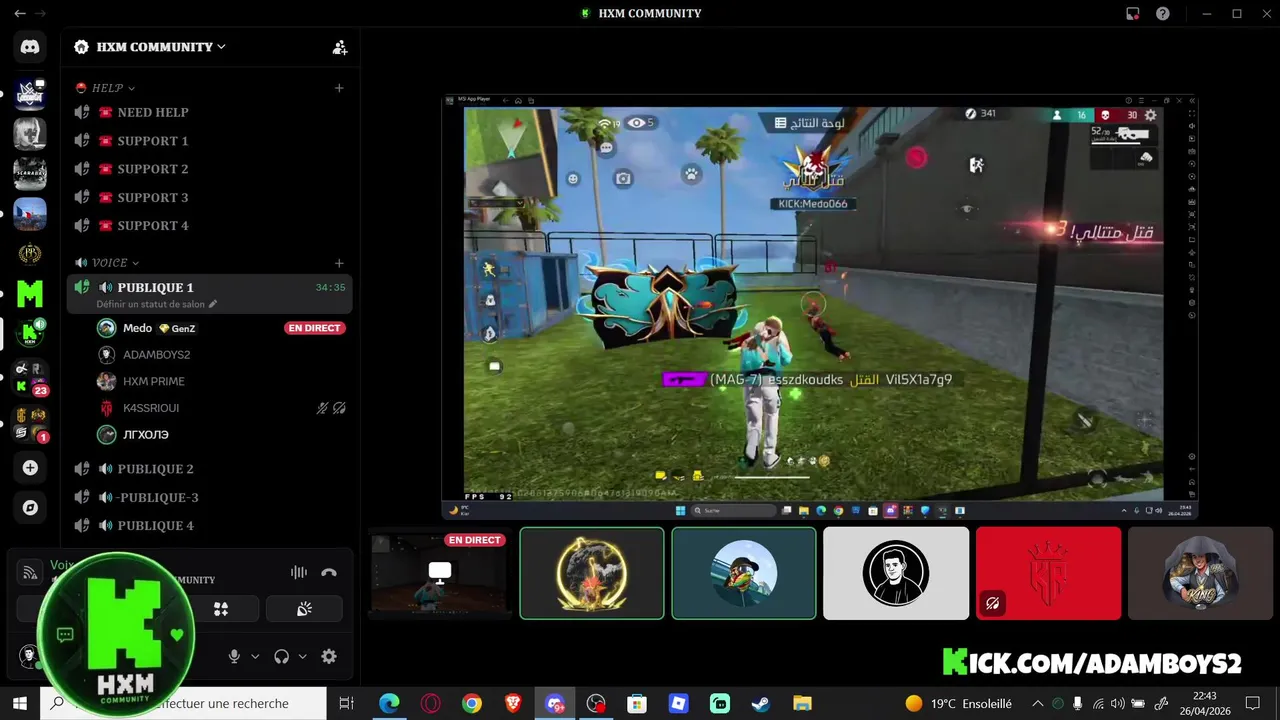Select the teal cap avatar participant tile
Image resolution: width=1280 pixels, height=720 pixels.
pos(744,574)
